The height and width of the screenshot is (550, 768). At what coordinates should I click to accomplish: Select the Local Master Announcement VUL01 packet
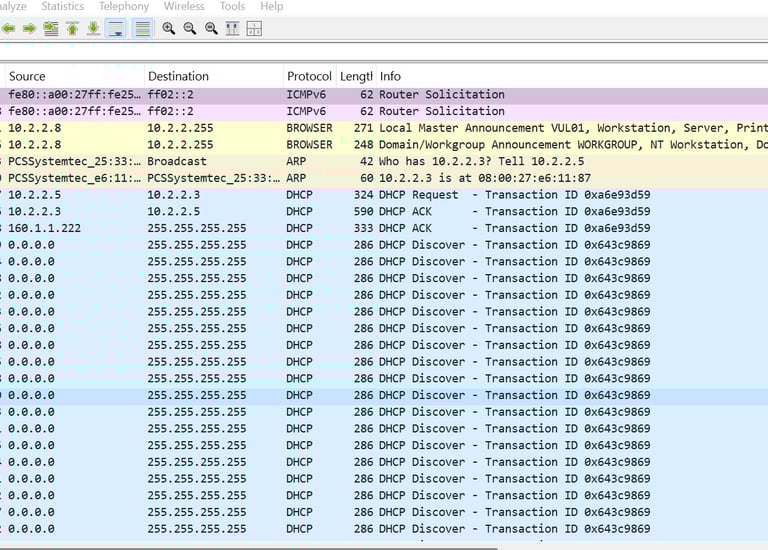coord(384,128)
